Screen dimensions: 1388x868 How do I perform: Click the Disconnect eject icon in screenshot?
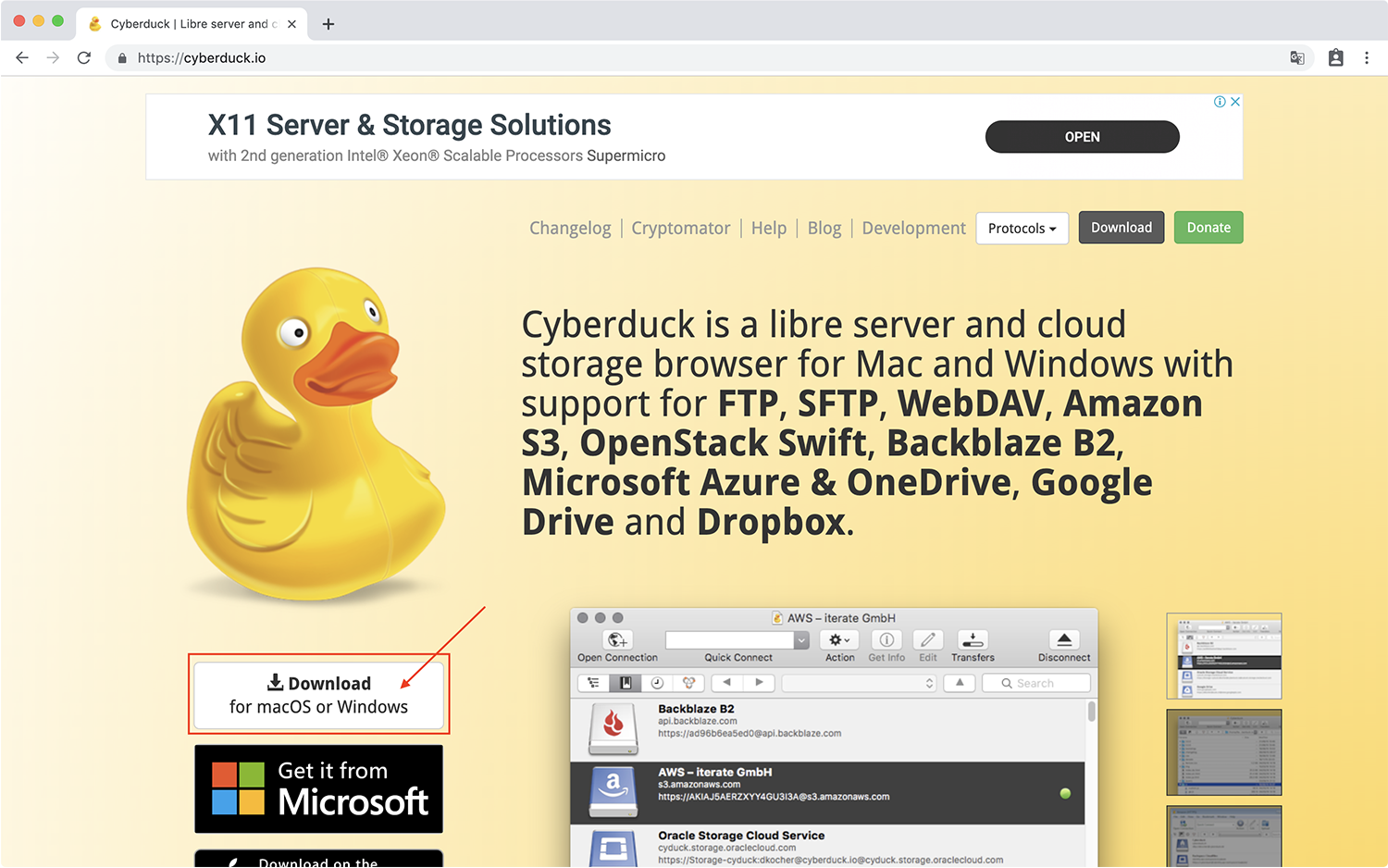pos(1064,640)
